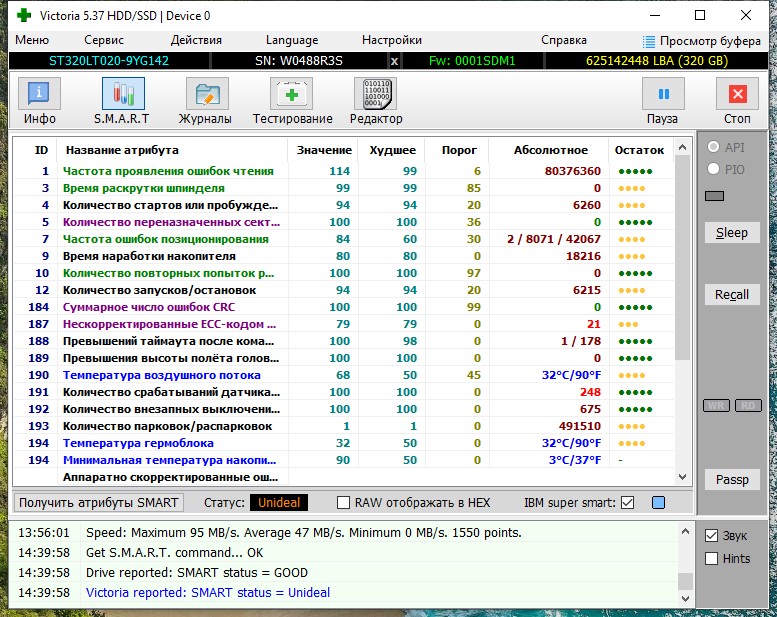The width and height of the screenshot is (777, 617).
Task: Click the Passp button
Action: click(x=732, y=480)
